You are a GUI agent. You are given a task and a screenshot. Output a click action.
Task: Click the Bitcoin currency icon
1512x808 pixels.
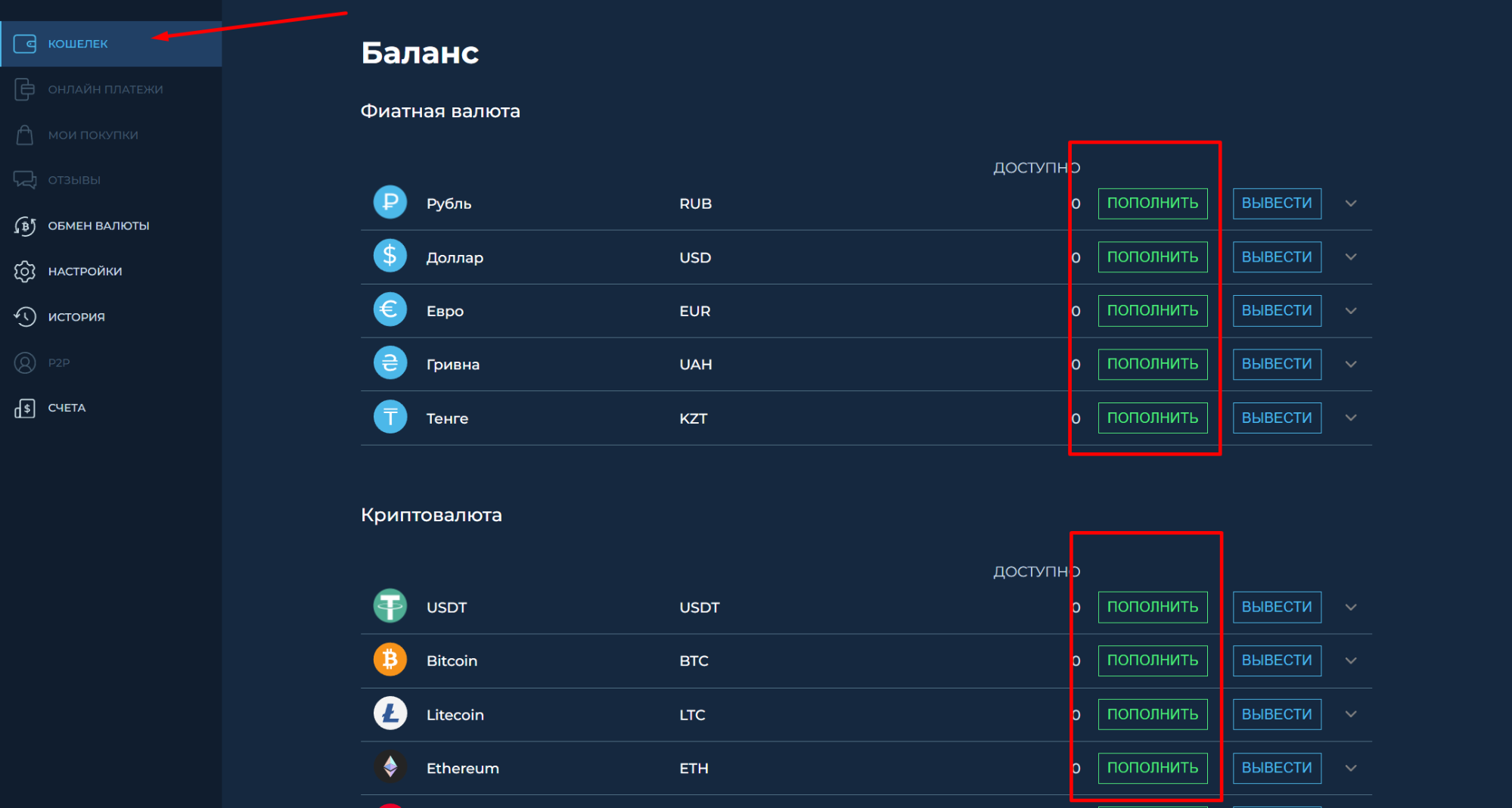[390, 659]
